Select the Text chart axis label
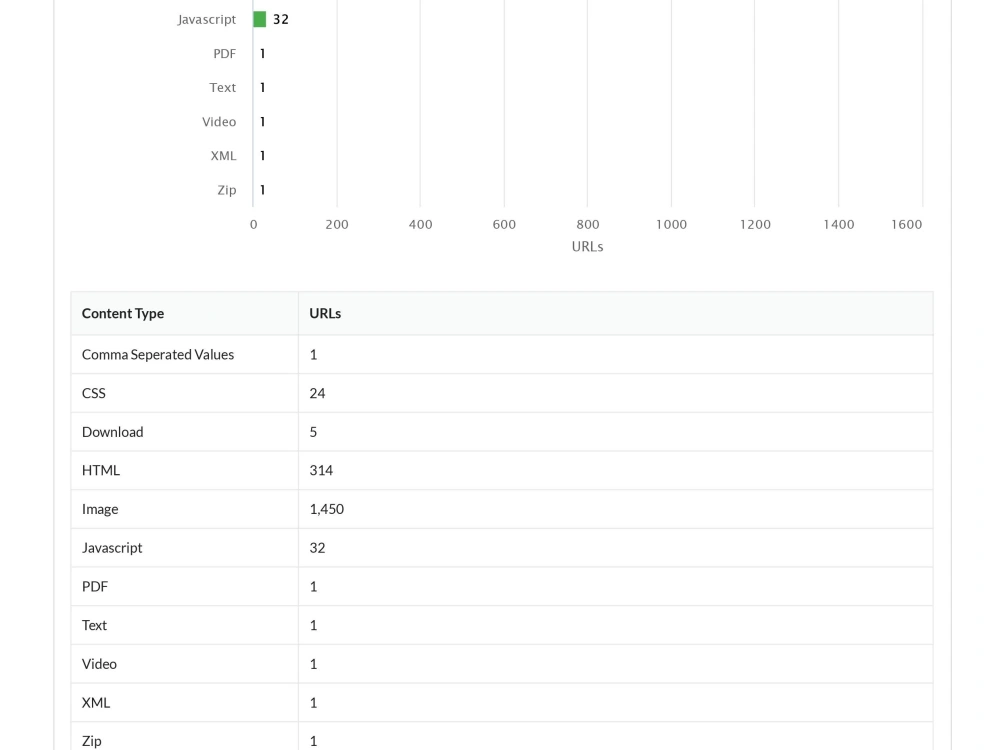 (223, 87)
